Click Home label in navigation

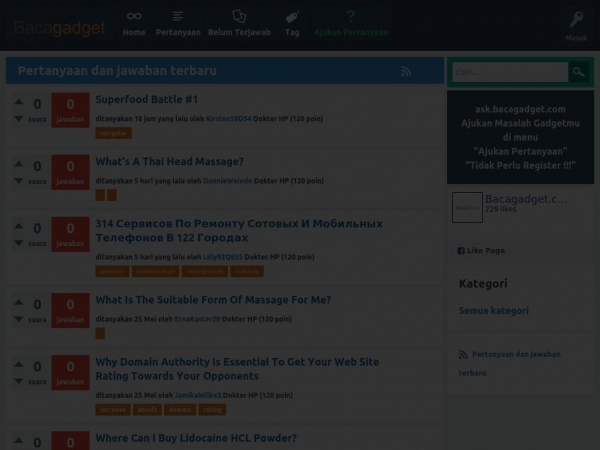(x=134, y=32)
